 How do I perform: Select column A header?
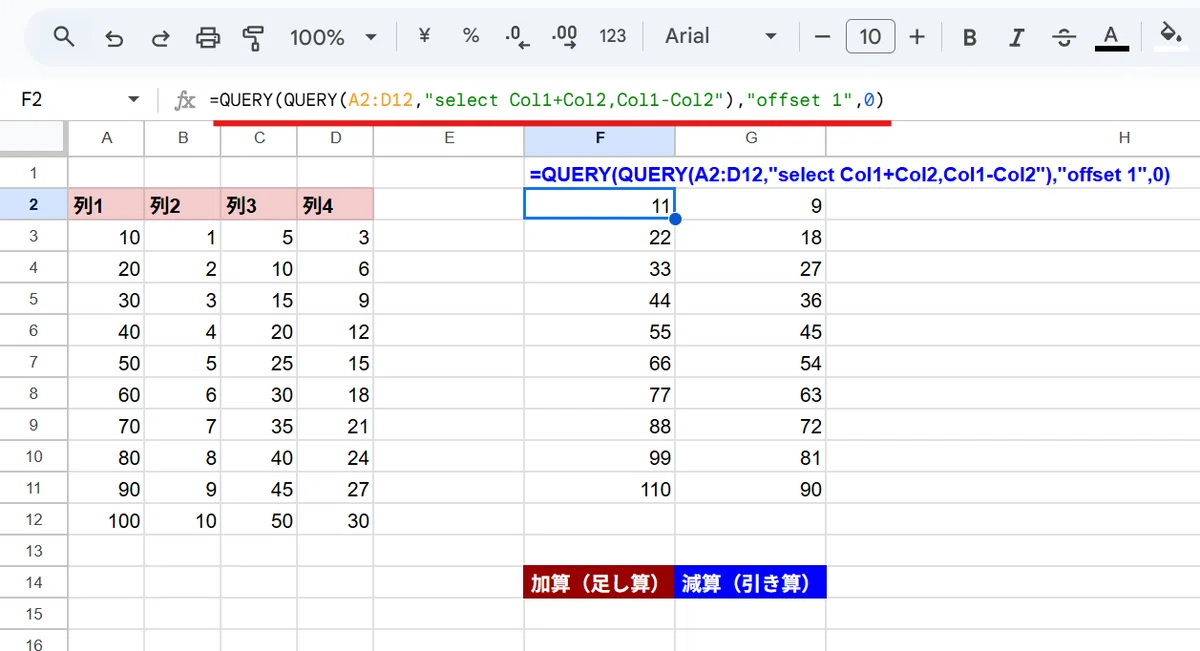106,138
